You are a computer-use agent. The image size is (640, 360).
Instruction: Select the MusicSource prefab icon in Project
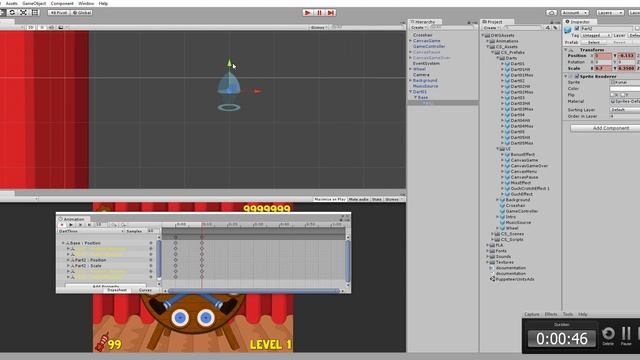502,223
